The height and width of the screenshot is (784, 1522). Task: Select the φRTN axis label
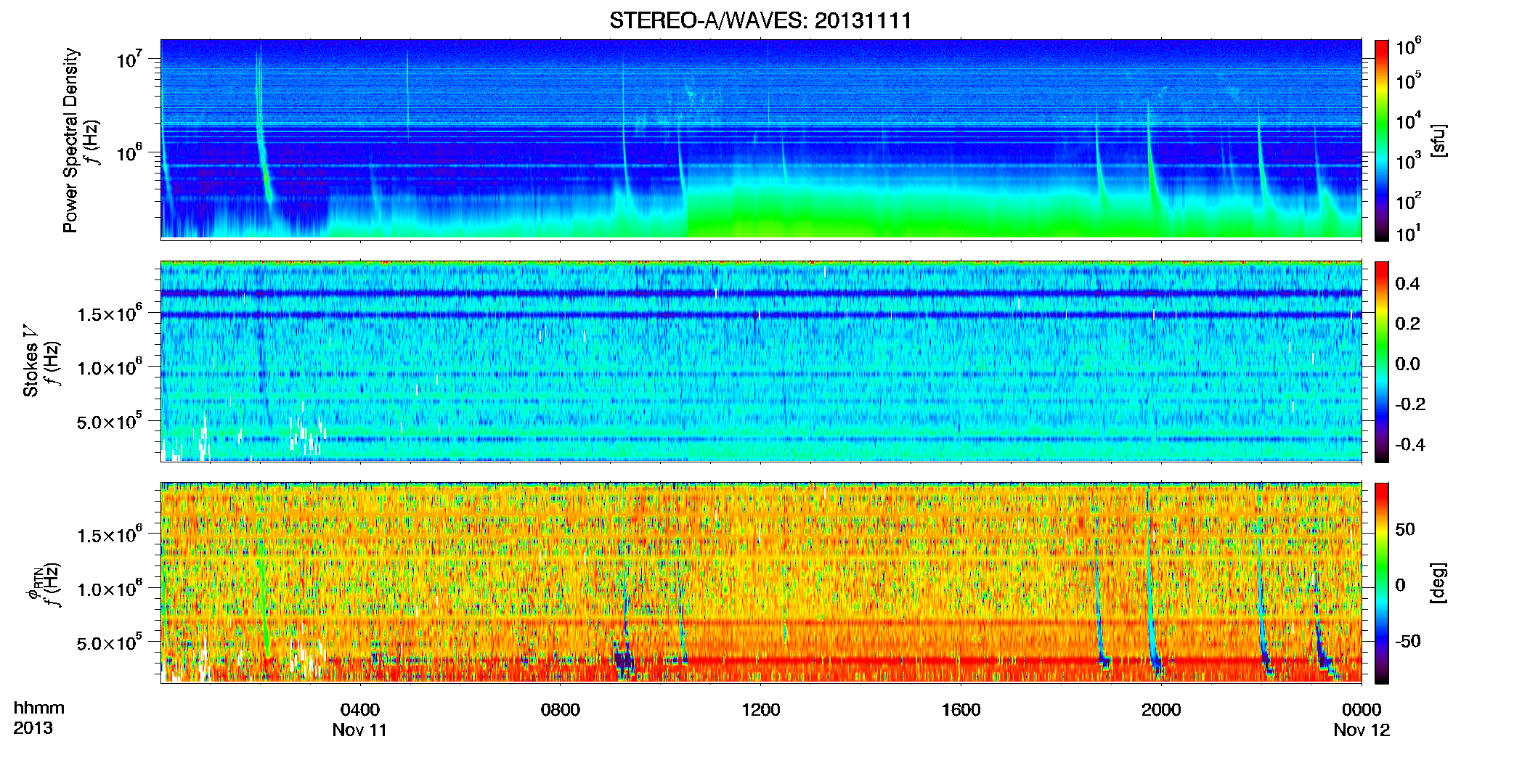pyautogui.click(x=33, y=584)
